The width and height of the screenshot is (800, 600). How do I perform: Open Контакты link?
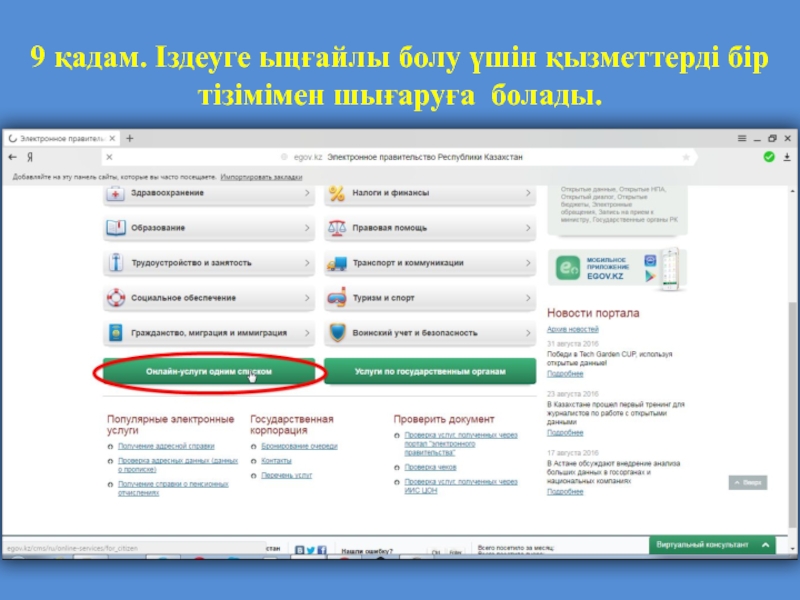[276, 460]
